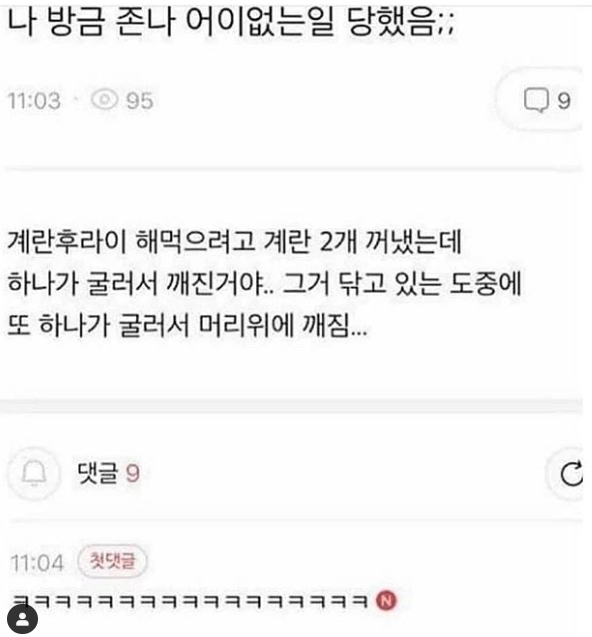Image resolution: width=592 pixels, height=637 pixels.
Task: Open the post title 나 방금 존나 어이없는일 당했음
Action: [x=231, y=22]
